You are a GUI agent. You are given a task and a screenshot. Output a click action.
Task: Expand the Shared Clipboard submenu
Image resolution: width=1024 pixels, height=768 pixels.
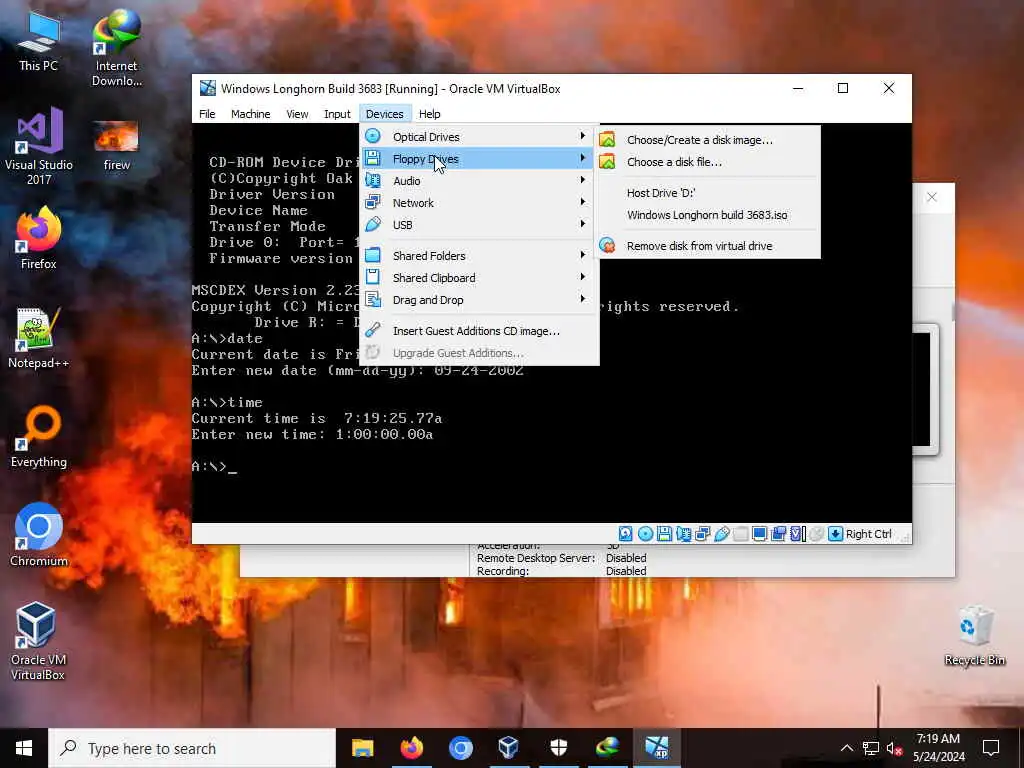(x=476, y=278)
